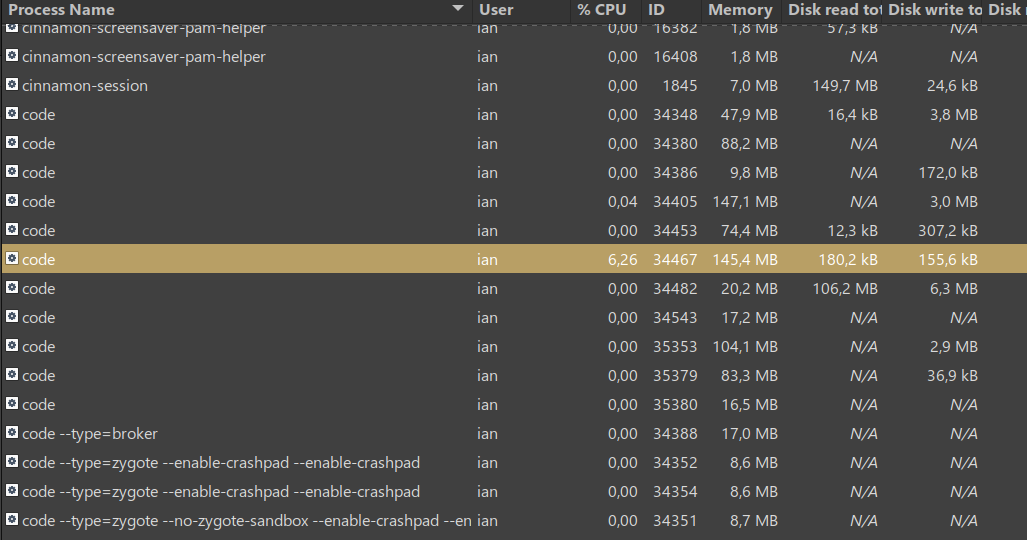
Task: Select the cinnamon-session process name
Action: pyautogui.click(x=85, y=86)
